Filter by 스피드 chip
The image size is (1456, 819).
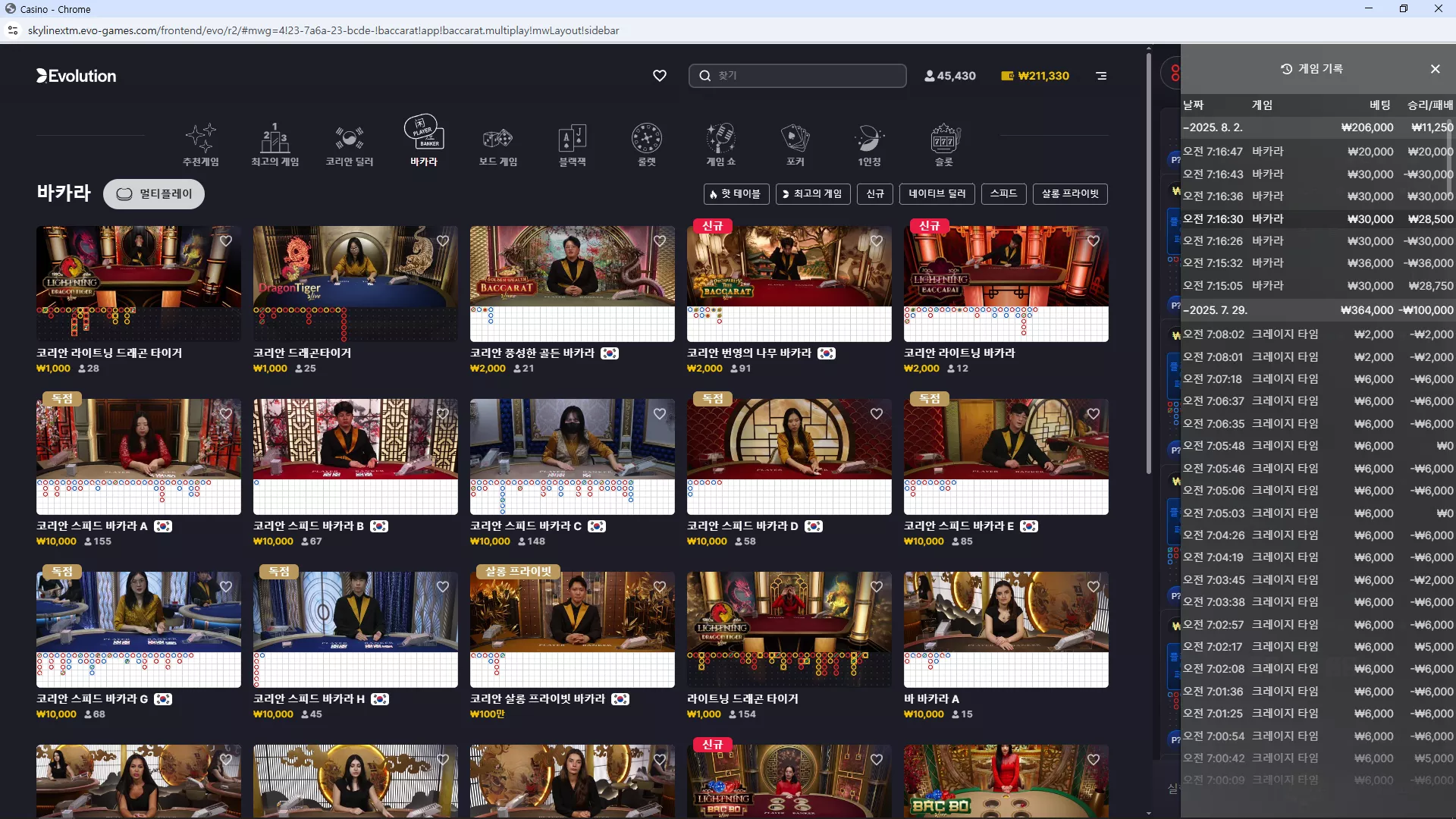point(1003,194)
